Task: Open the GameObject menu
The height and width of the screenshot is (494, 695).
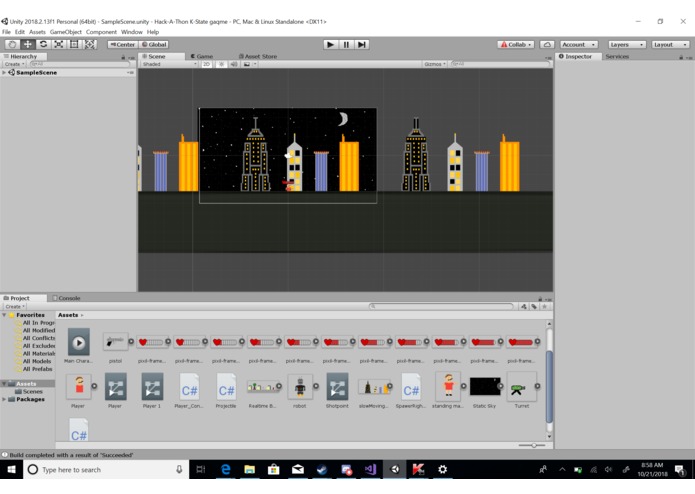Action: pyautogui.click(x=66, y=32)
